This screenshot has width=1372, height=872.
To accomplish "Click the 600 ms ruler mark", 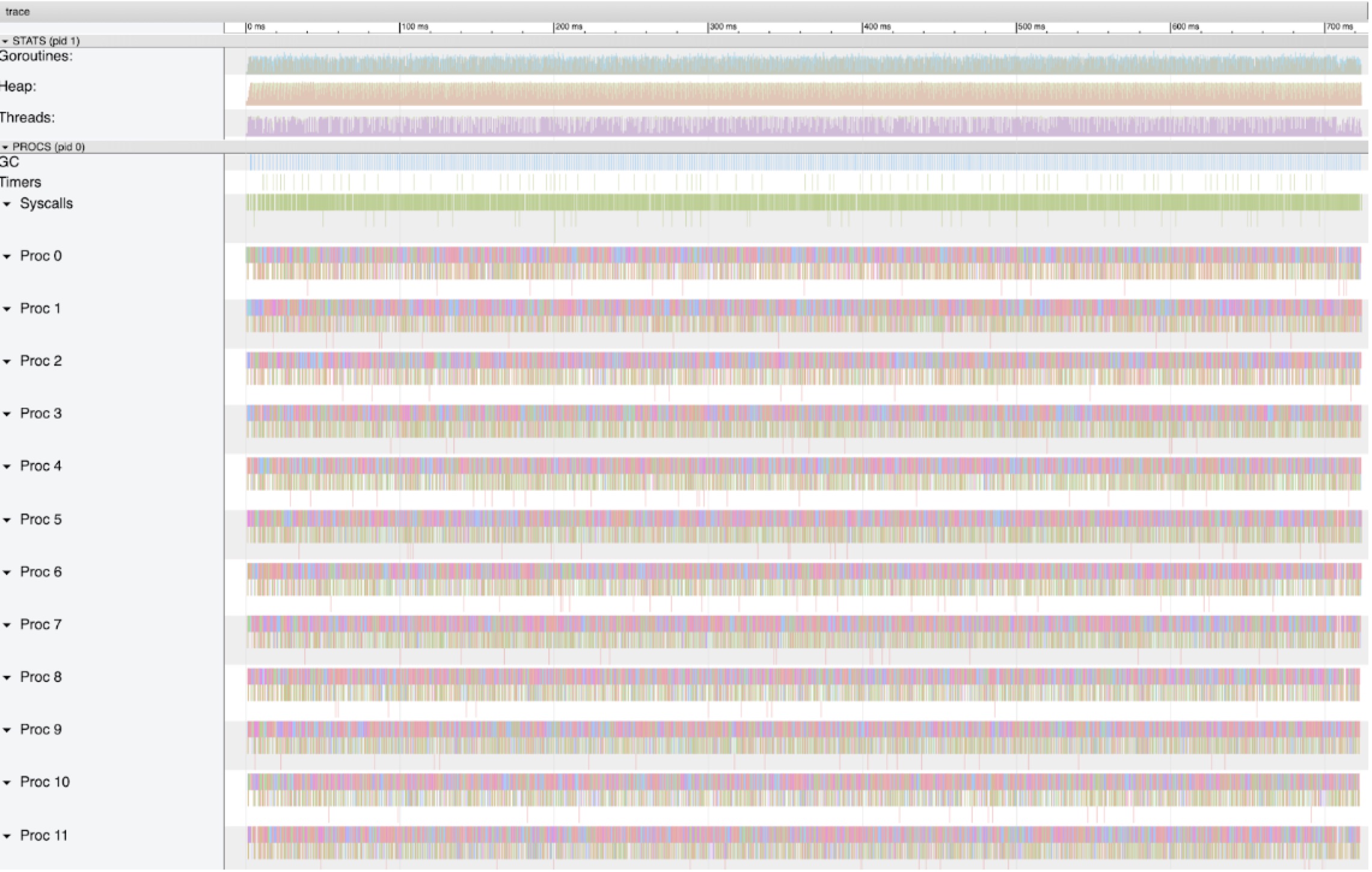I will pos(1185,27).
